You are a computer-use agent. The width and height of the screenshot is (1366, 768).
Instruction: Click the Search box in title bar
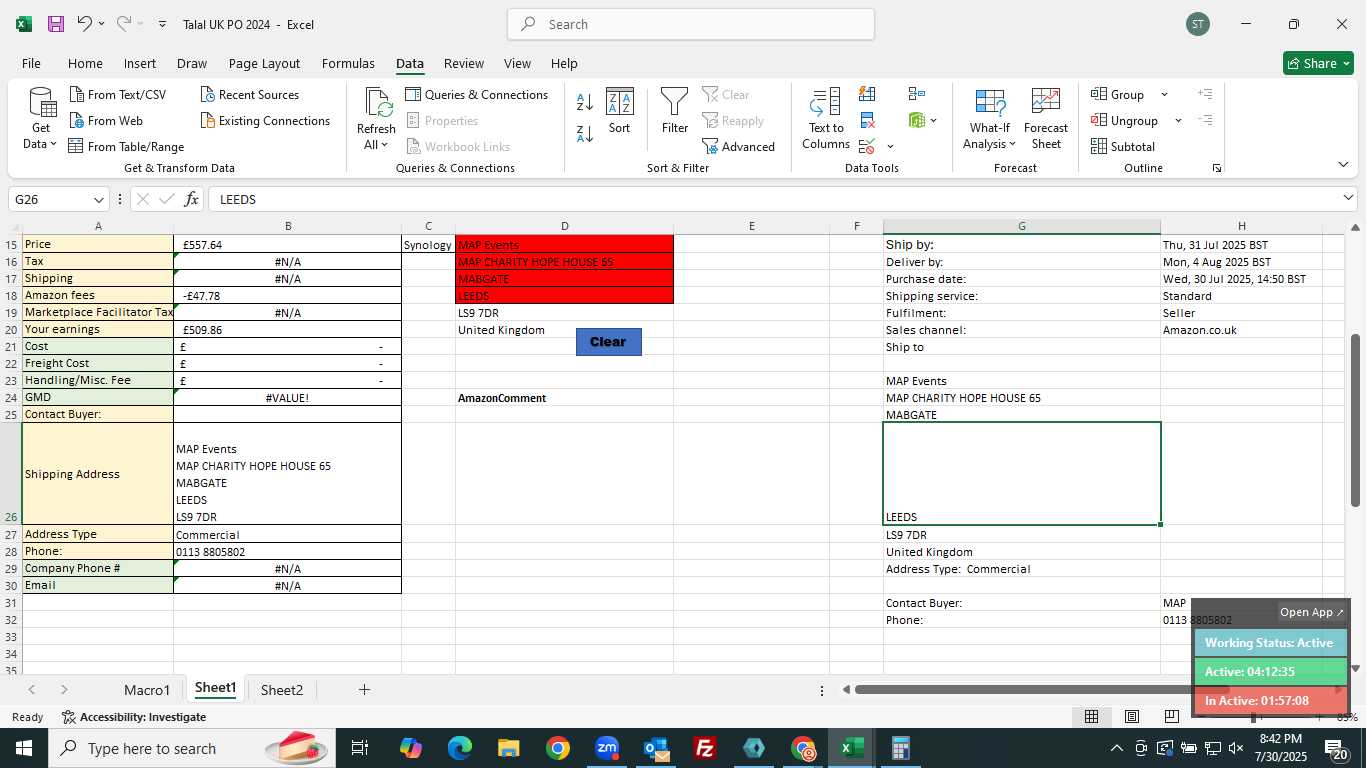[691, 24]
